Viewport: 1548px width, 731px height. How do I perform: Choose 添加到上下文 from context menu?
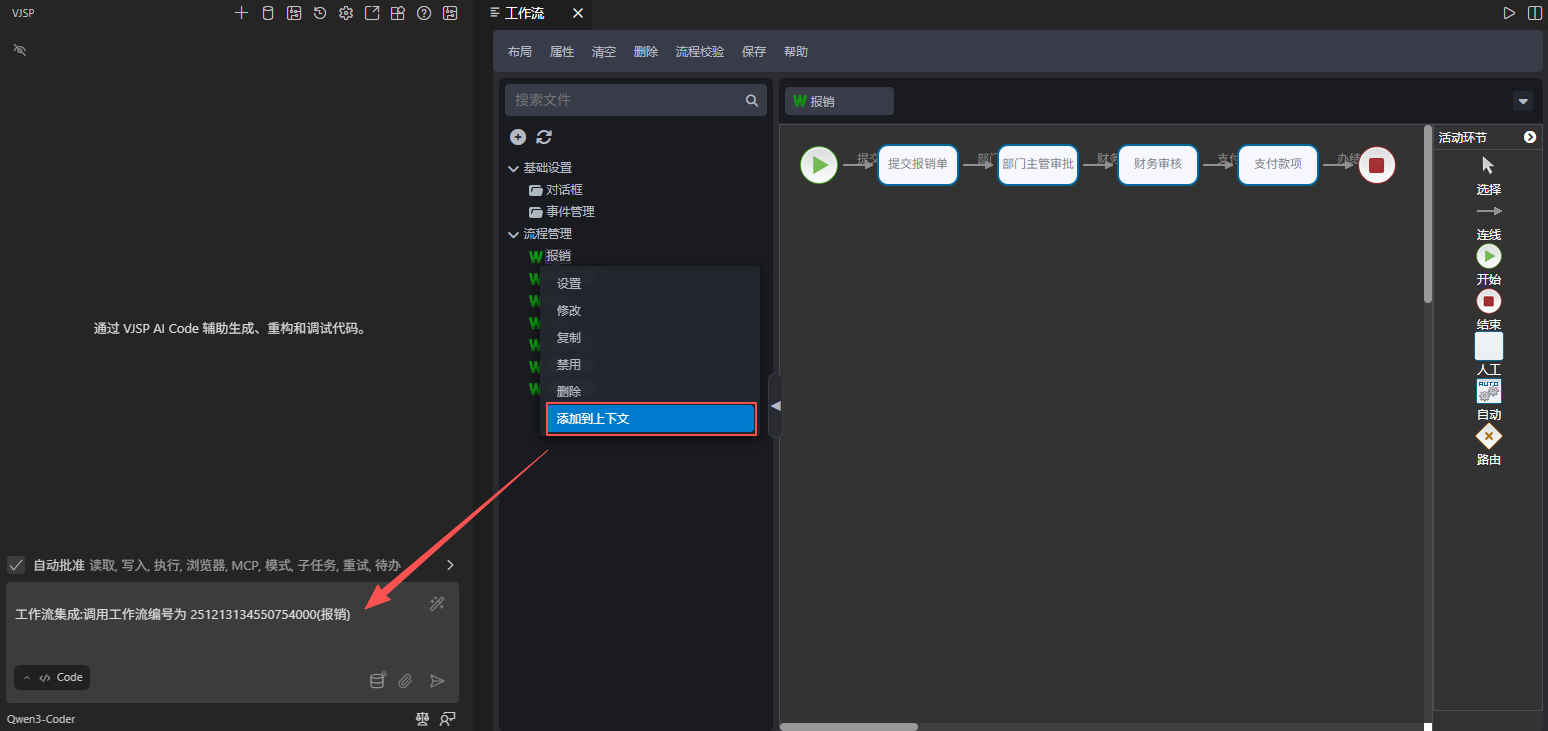(650, 419)
